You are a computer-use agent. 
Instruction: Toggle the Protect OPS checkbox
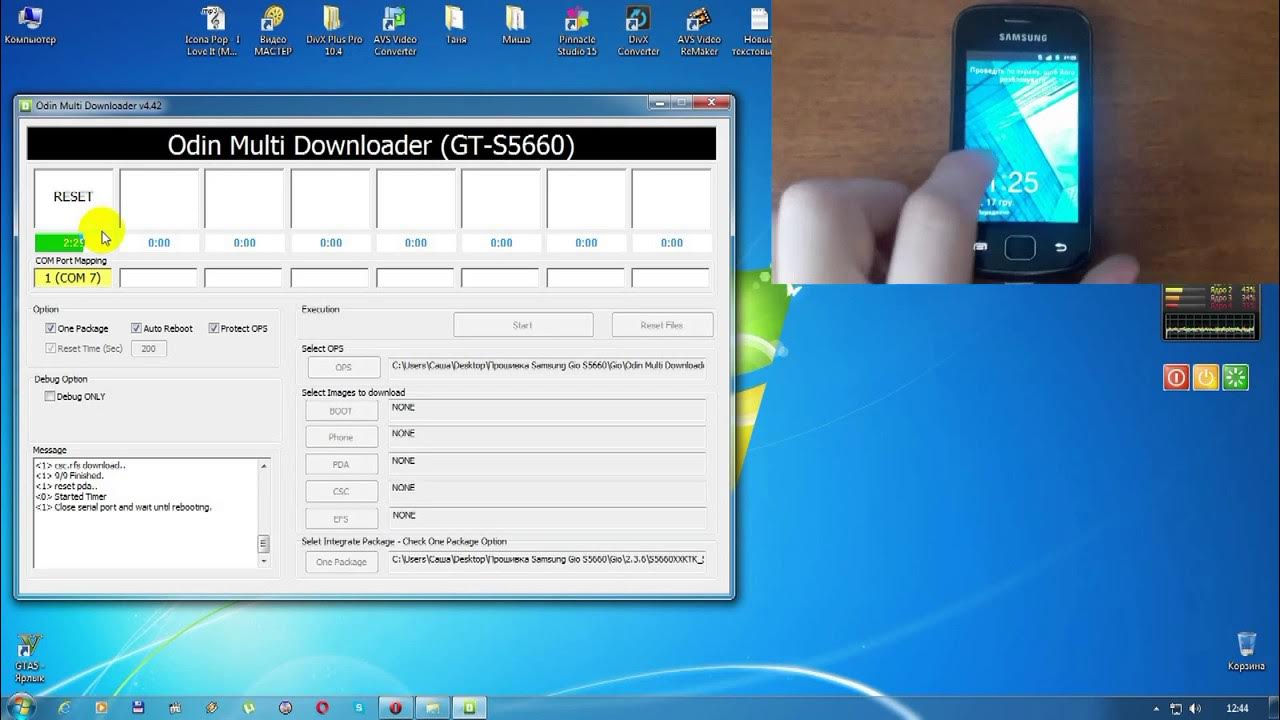click(214, 328)
